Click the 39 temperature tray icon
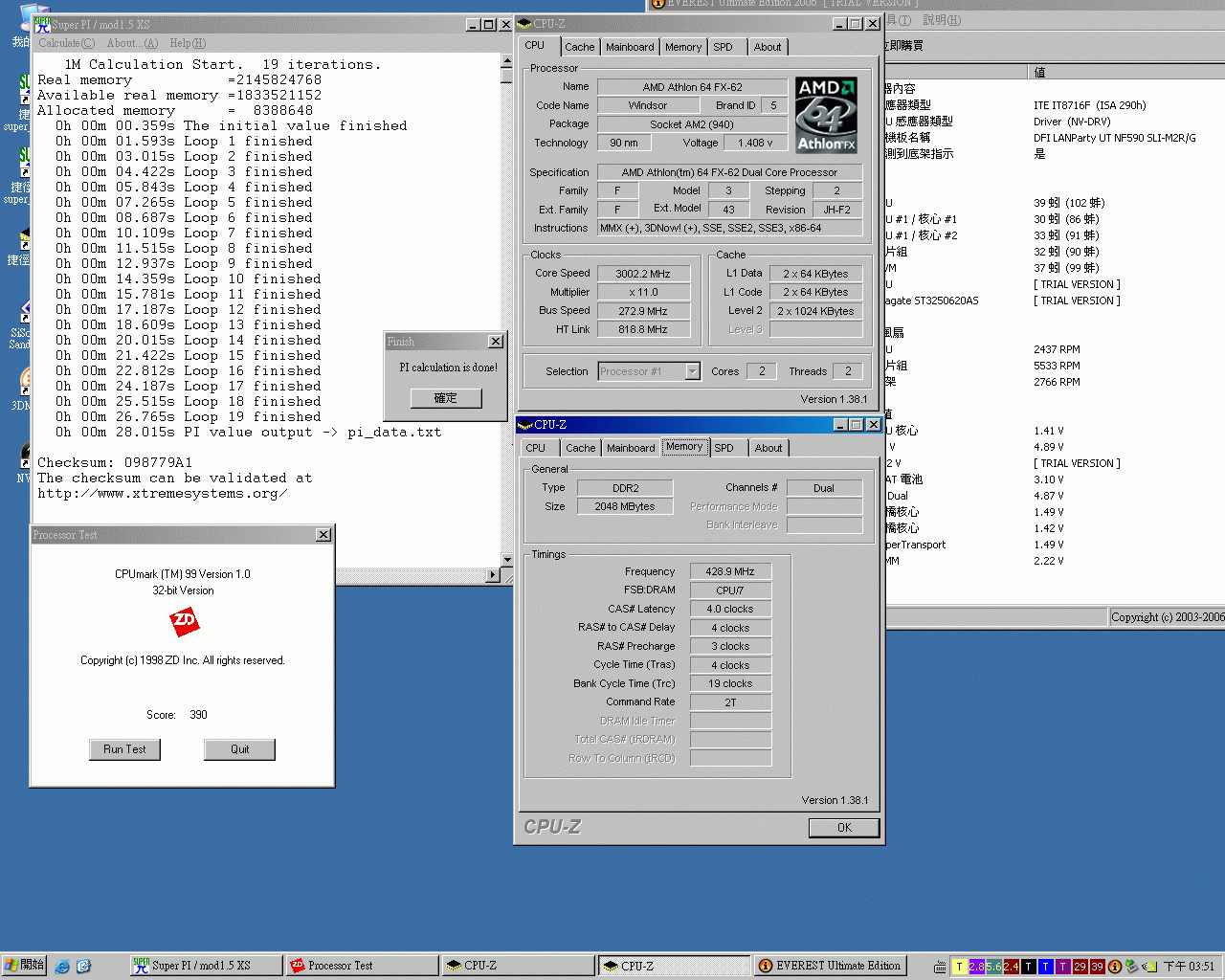This screenshot has width=1225, height=980. pos(1098,967)
